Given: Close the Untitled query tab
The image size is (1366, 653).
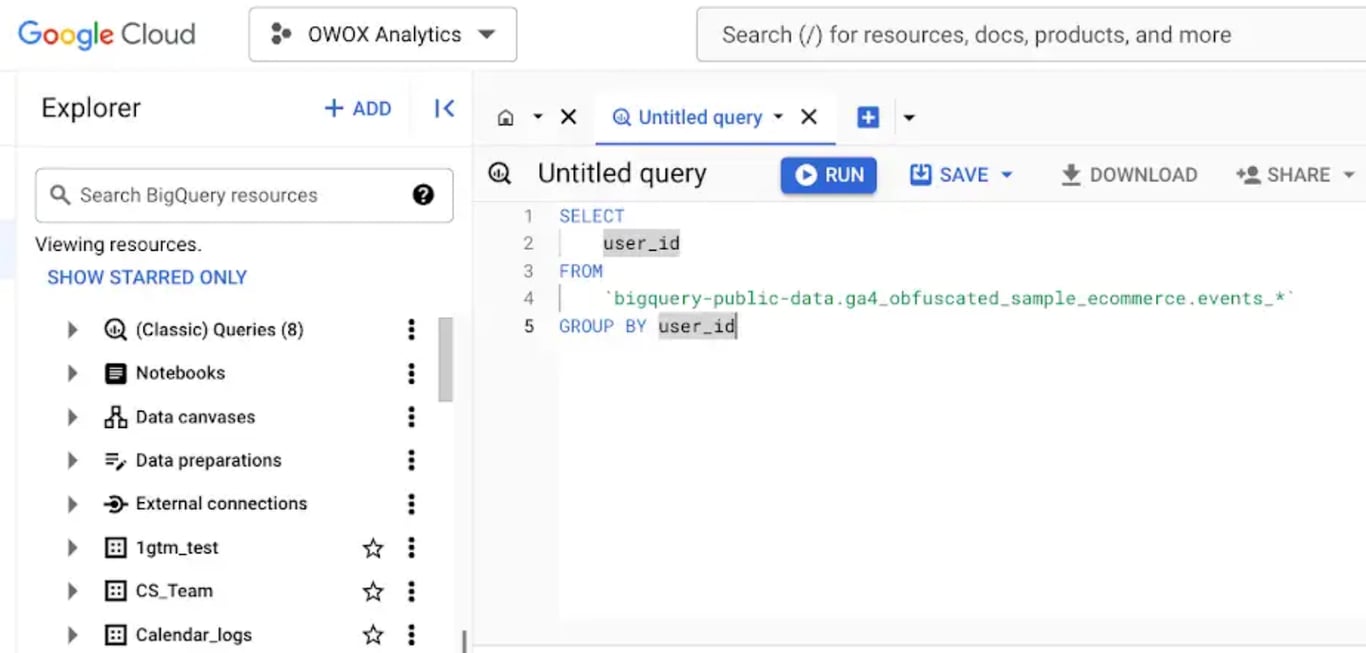Looking at the screenshot, I should 809,117.
